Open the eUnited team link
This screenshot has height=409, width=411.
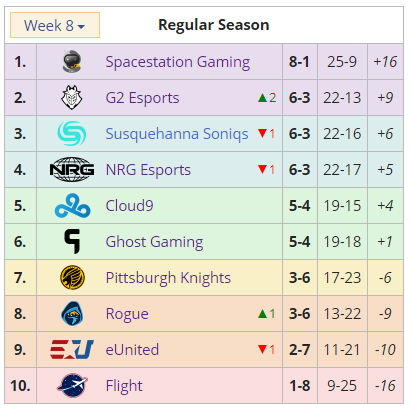pyautogui.click(x=132, y=350)
